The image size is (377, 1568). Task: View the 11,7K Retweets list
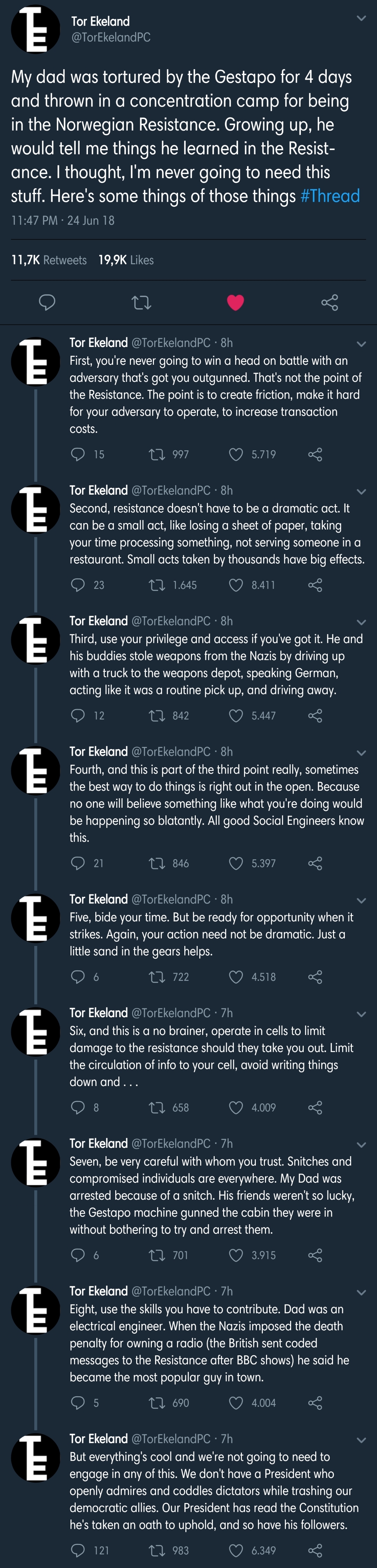coord(49,260)
